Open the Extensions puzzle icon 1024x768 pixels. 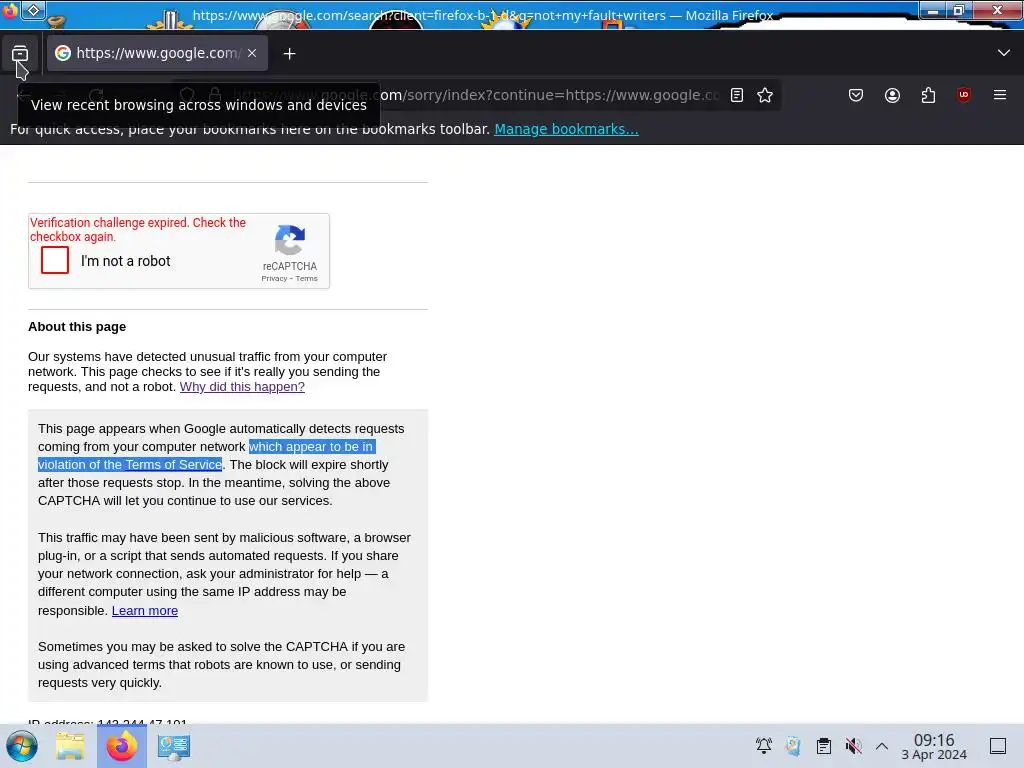click(928, 95)
